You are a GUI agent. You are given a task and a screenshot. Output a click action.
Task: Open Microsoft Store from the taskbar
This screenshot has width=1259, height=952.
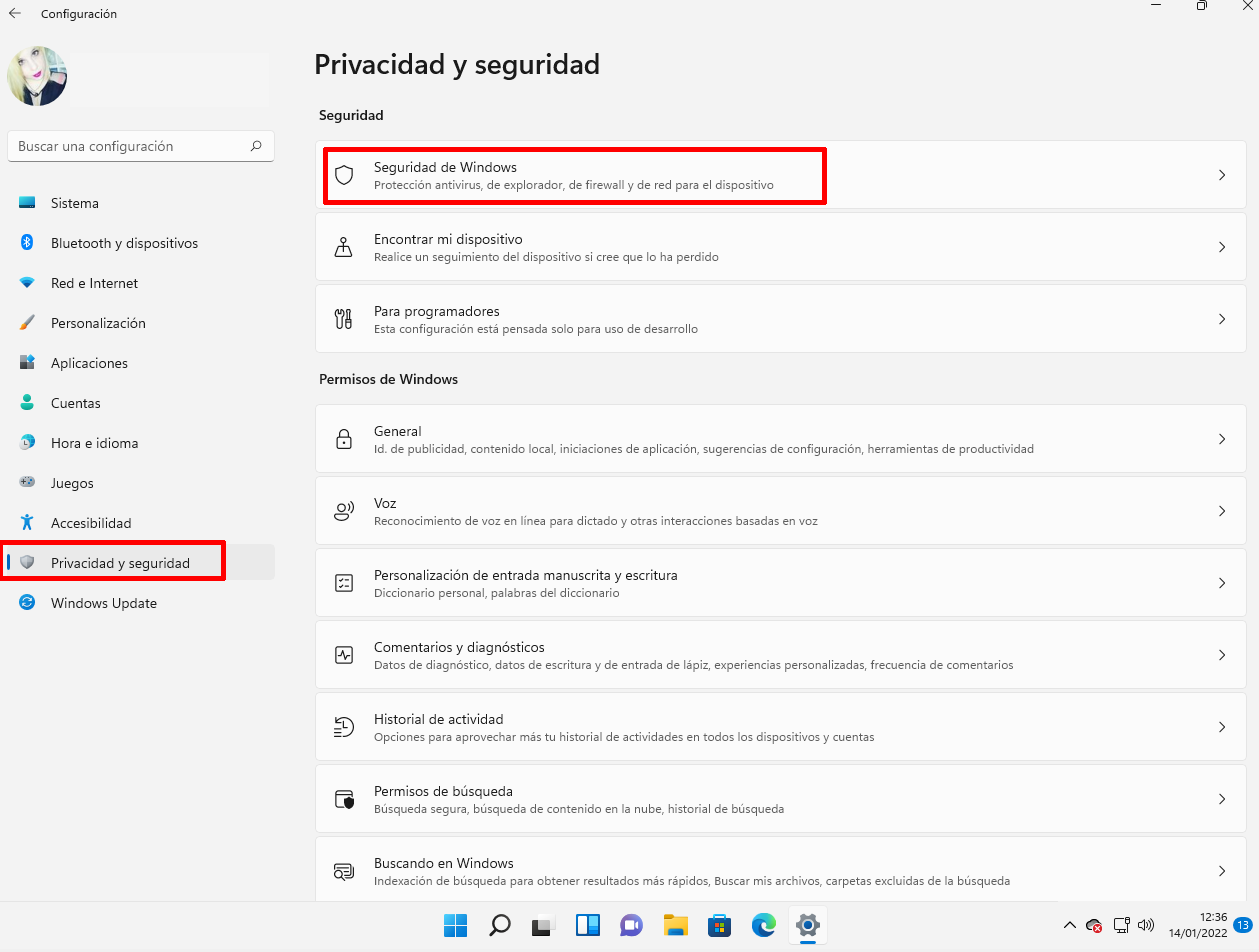point(719,926)
